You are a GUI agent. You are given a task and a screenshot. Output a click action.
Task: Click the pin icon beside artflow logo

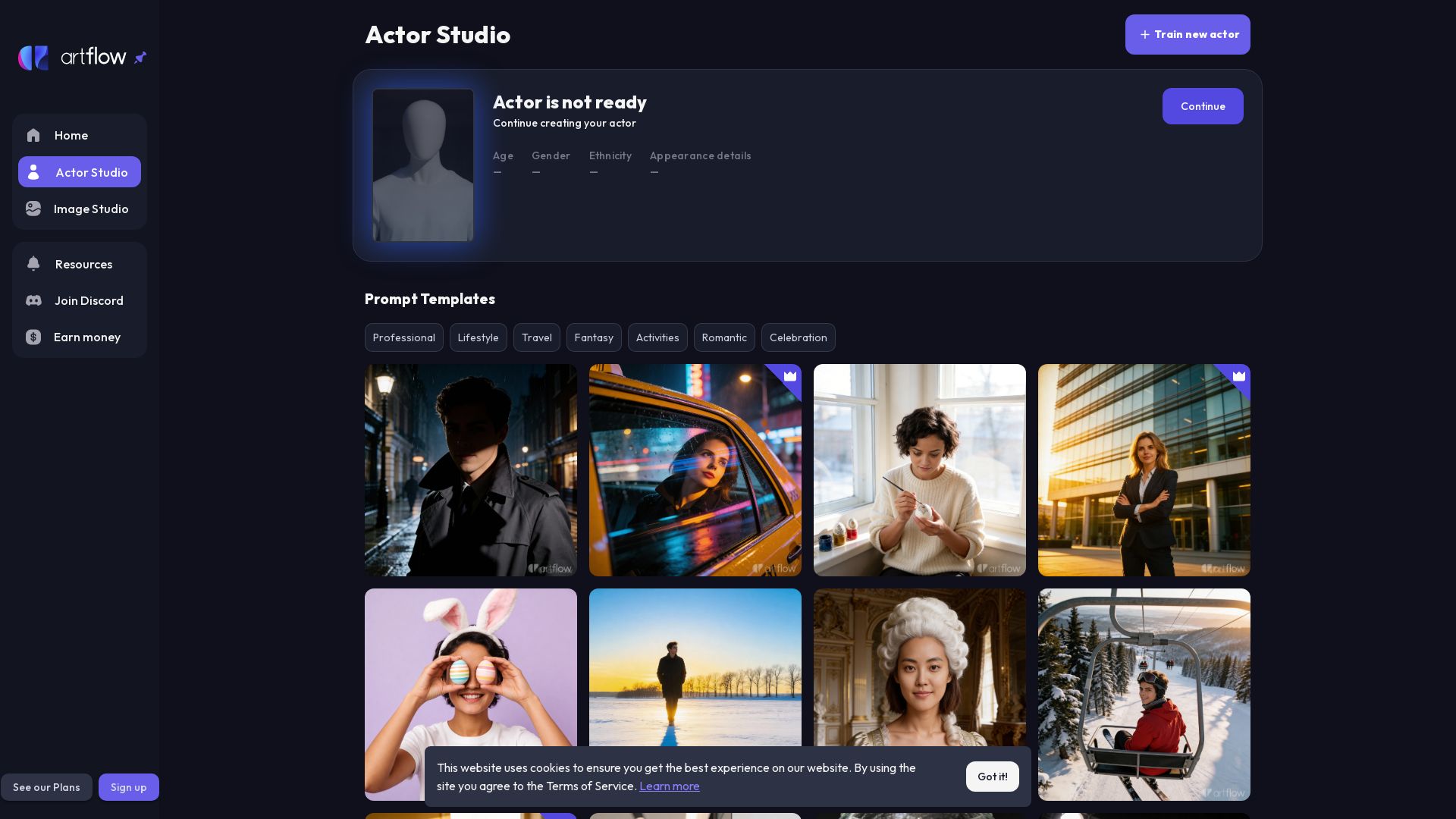(x=140, y=58)
